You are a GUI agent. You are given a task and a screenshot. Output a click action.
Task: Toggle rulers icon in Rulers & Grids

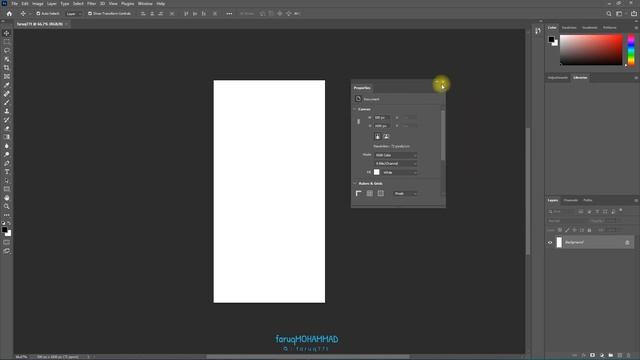[358, 193]
